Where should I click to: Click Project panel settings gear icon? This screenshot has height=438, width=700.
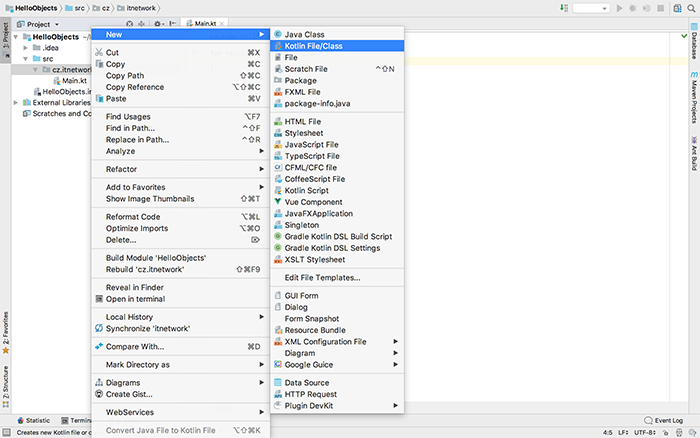pyautogui.click(x=158, y=23)
